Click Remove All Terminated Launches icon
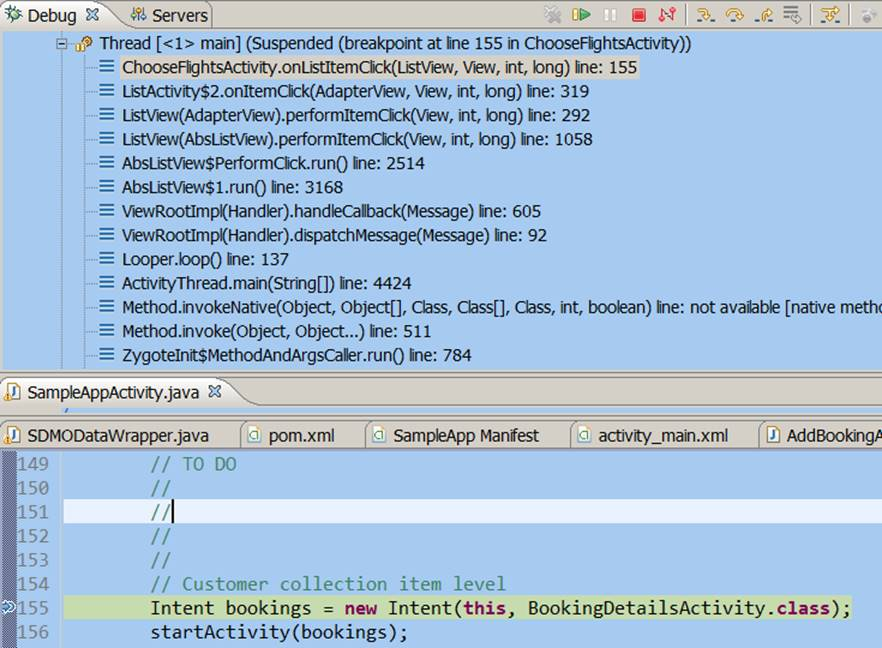The width and height of the screenshot is (882, 648). [552, 15]
